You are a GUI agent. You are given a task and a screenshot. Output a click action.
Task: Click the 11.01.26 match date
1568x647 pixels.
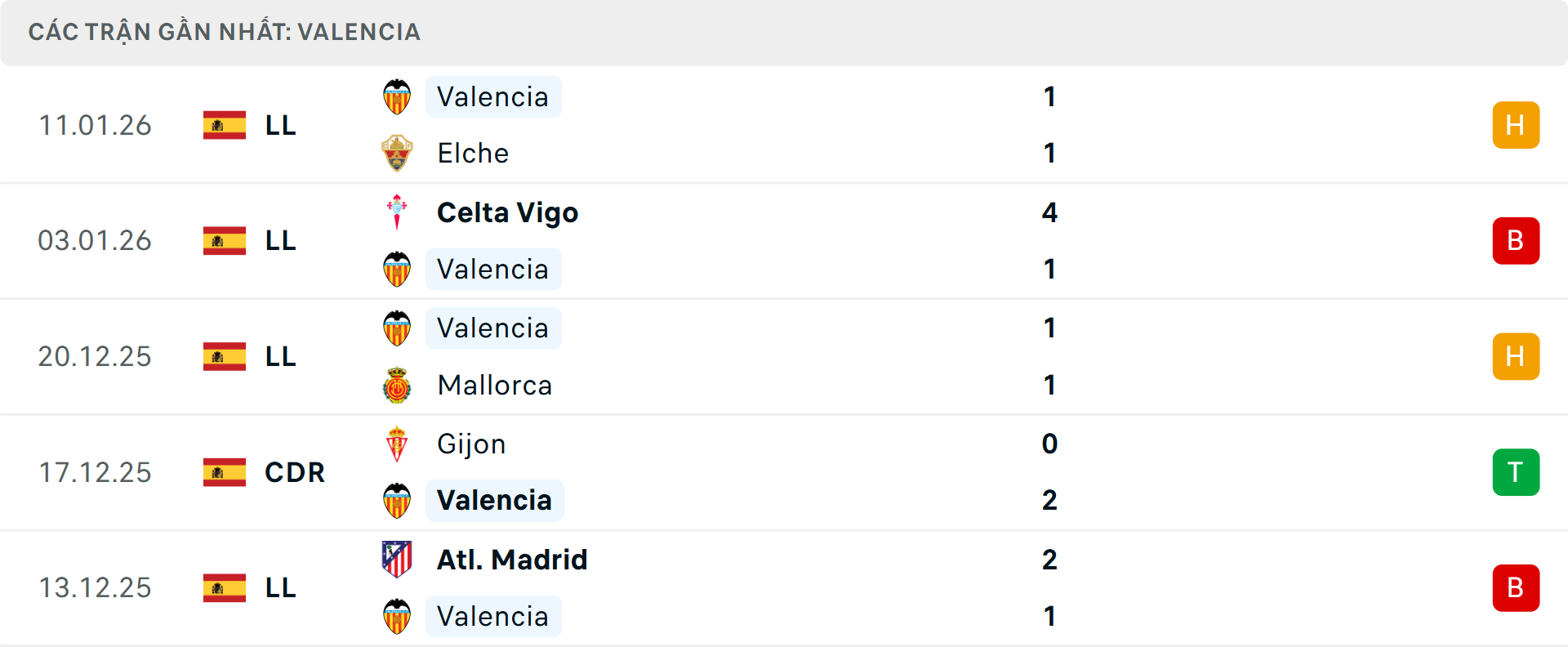(x=95, y=125)
